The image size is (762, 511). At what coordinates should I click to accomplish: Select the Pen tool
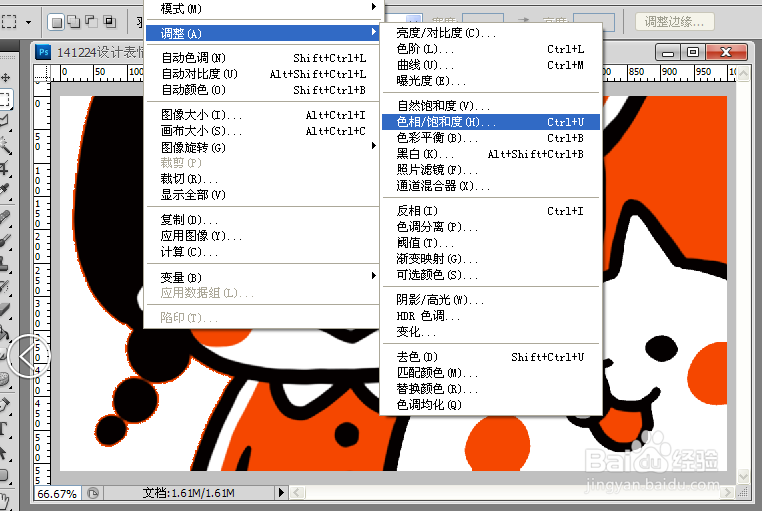click(x=5, y=405)
